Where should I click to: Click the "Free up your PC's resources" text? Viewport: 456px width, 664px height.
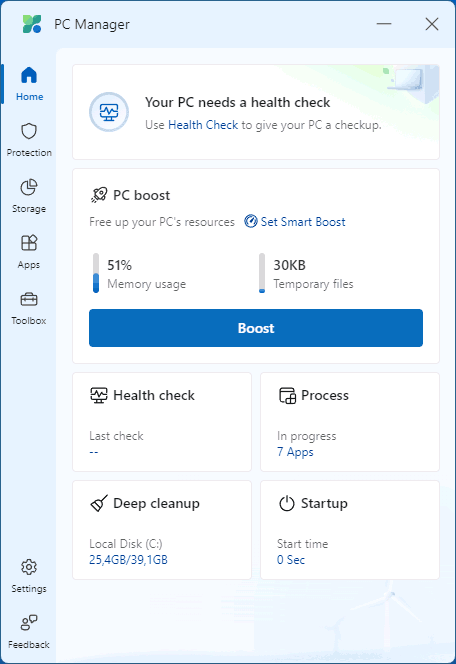click(x=162, y=222)
